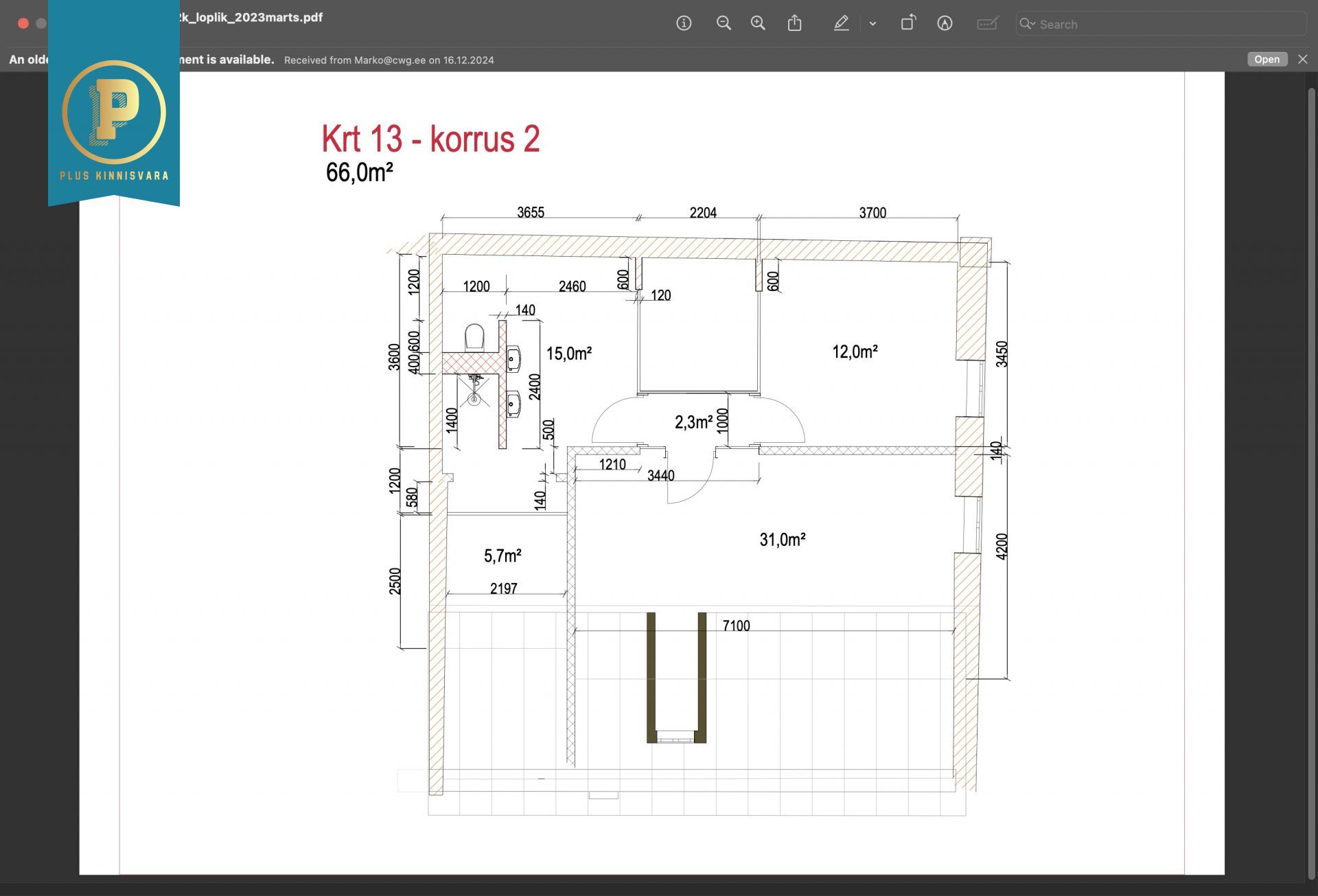Expand the search options magnifier dropdown
This screenshot has width=1318, height=896.
(x=1027, y=24)
